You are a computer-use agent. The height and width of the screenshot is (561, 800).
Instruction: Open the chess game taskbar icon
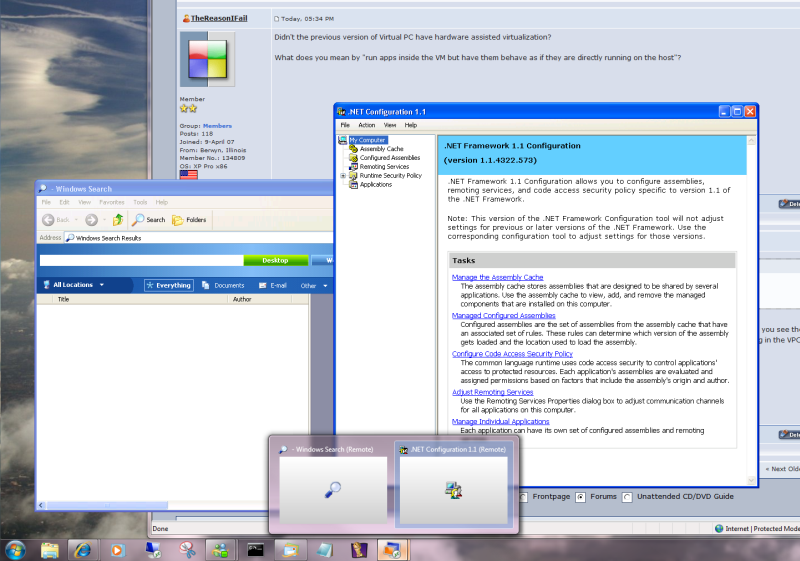click(x=359, y=550)
